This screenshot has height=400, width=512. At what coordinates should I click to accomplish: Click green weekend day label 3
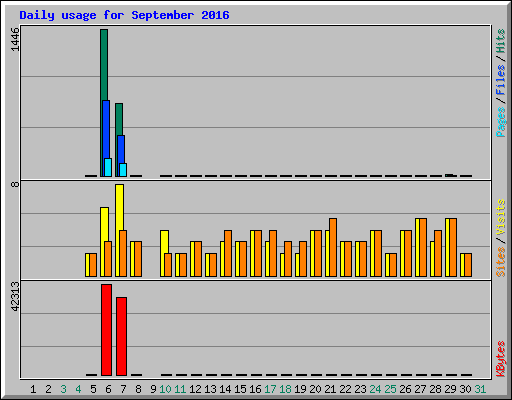(x=63, y=389)
